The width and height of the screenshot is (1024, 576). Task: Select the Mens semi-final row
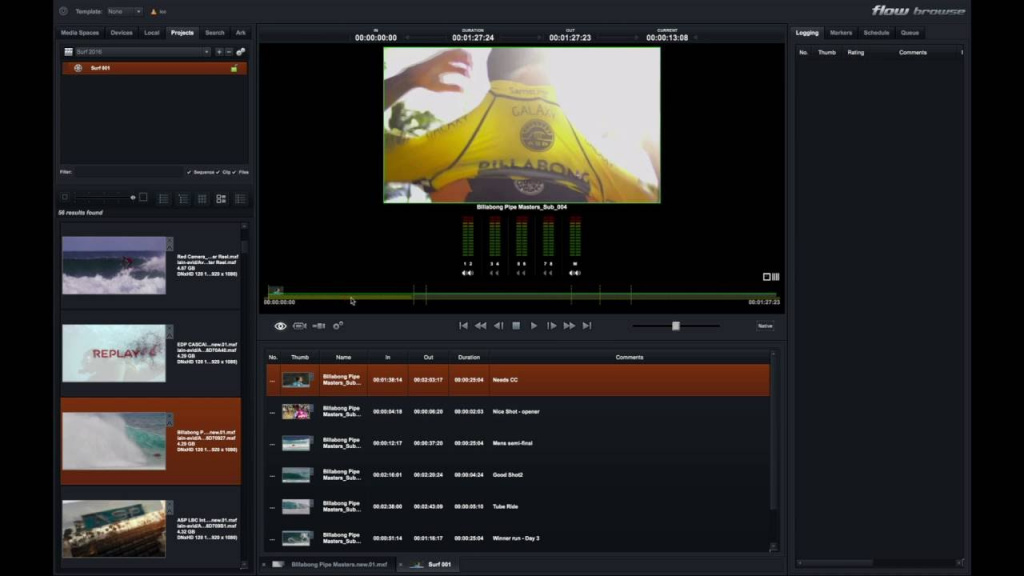[518, 443]
